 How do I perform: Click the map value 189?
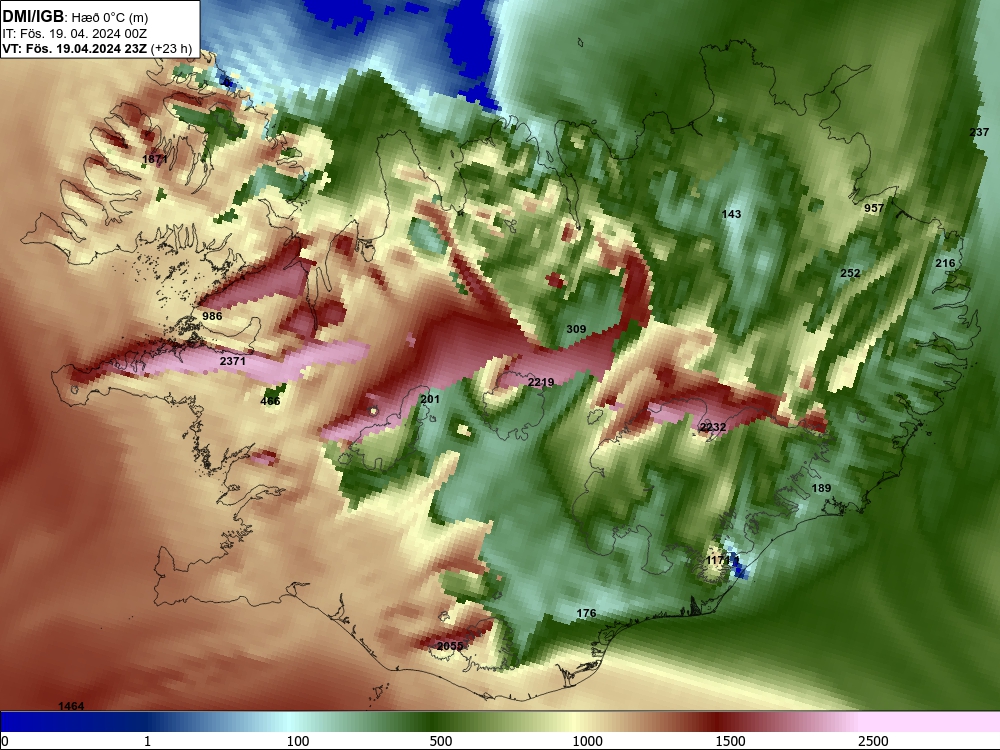click(821, 488)
